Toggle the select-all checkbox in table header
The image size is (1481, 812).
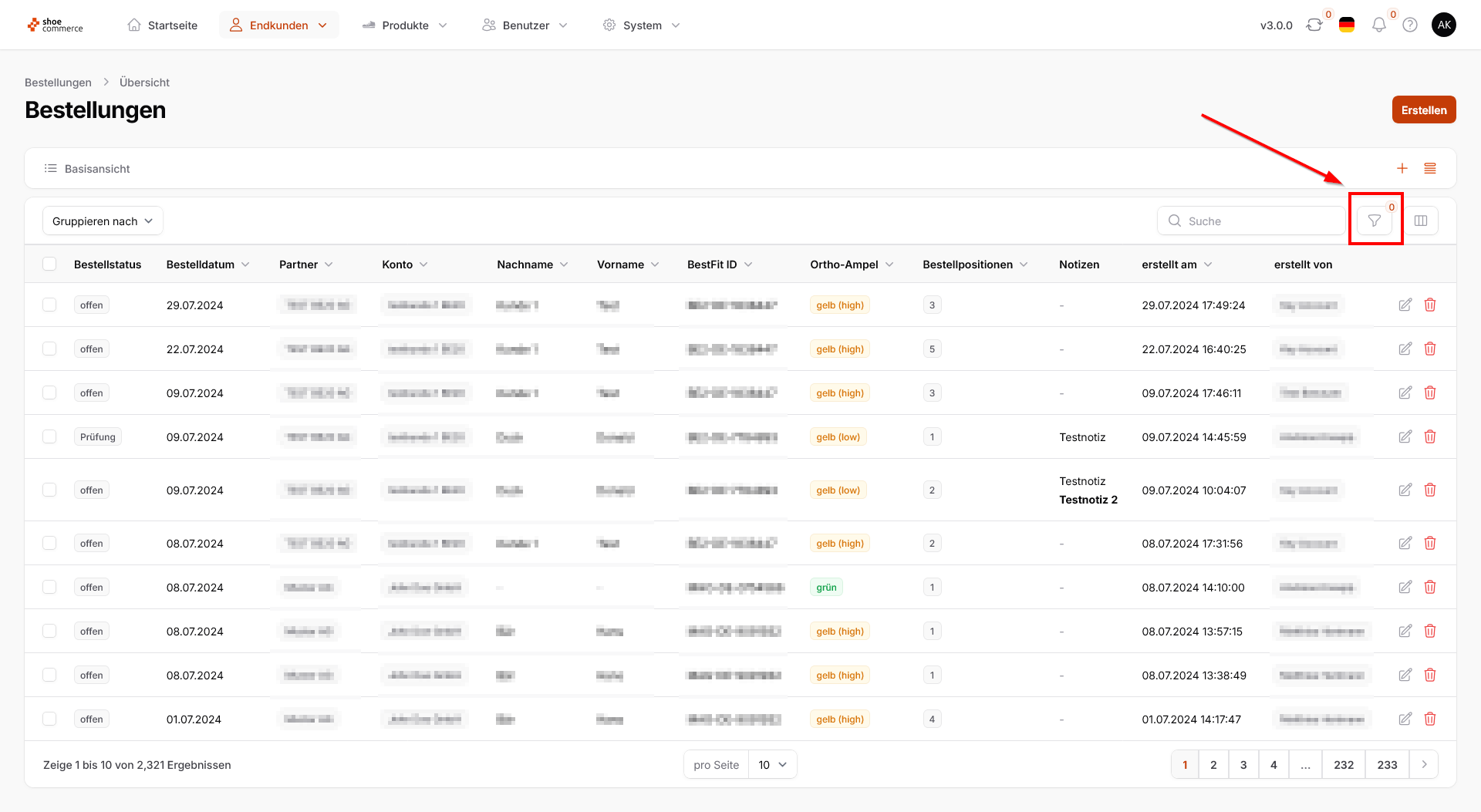tap(49, 264)
